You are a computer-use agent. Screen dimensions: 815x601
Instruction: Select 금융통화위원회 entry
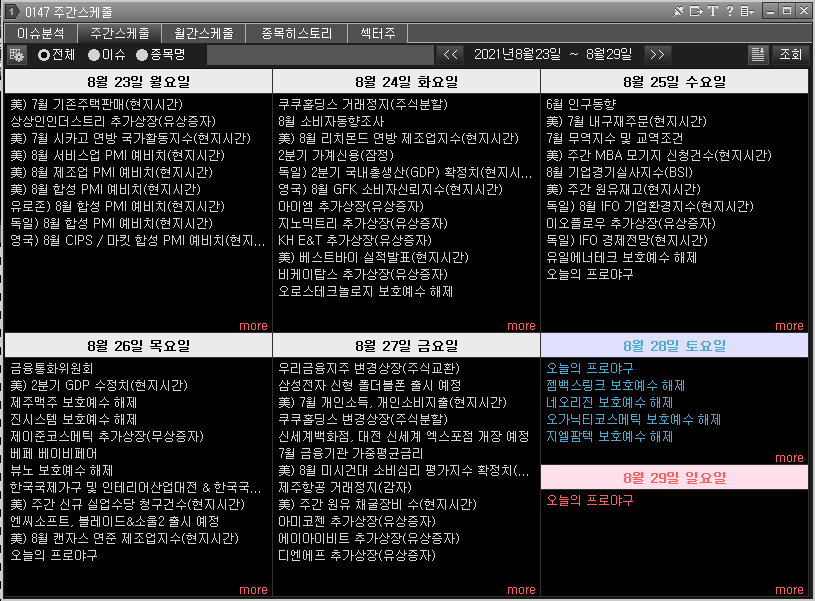point(51,369)
